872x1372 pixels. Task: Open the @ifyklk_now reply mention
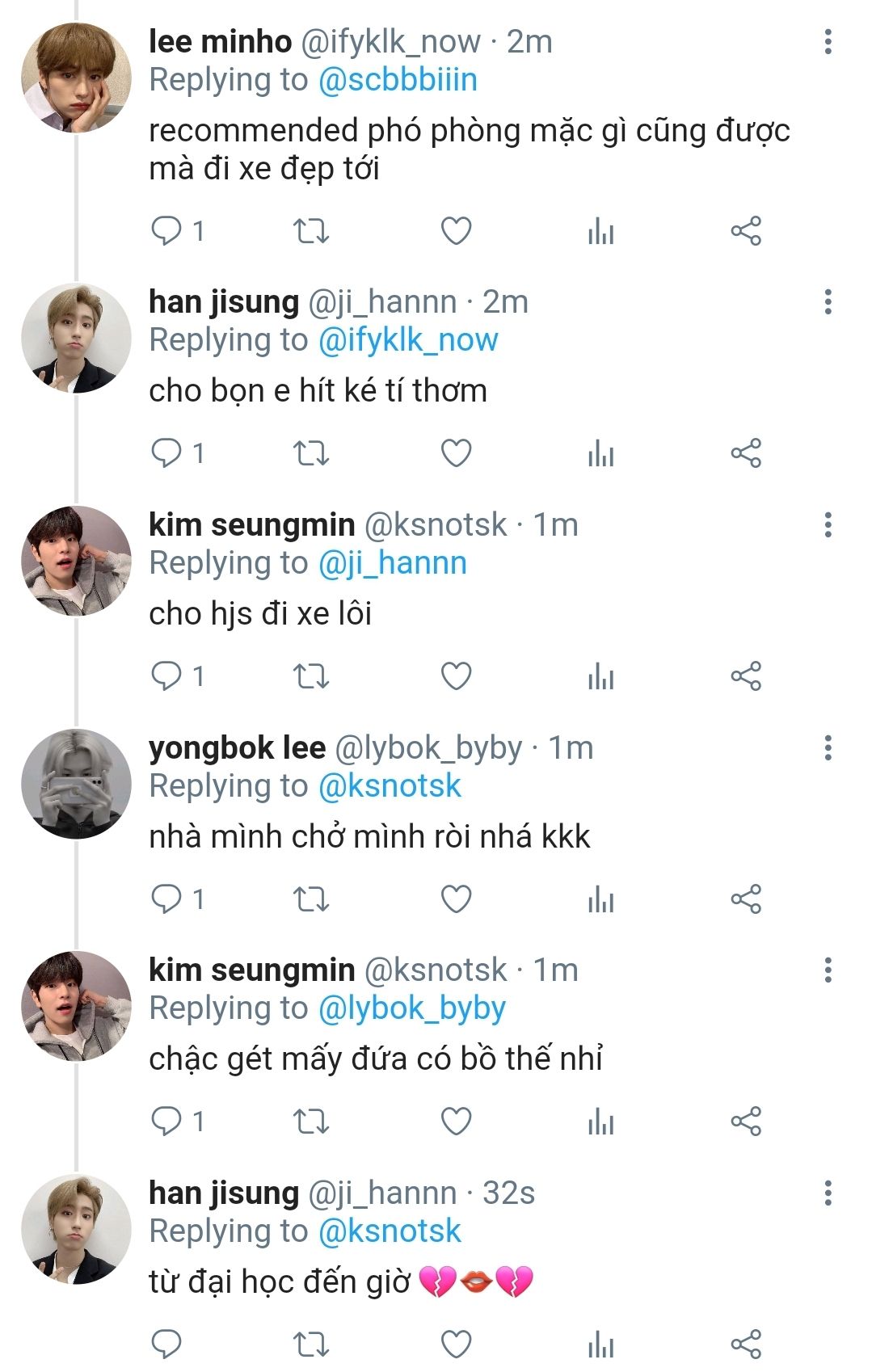click(x=408, y=340)
